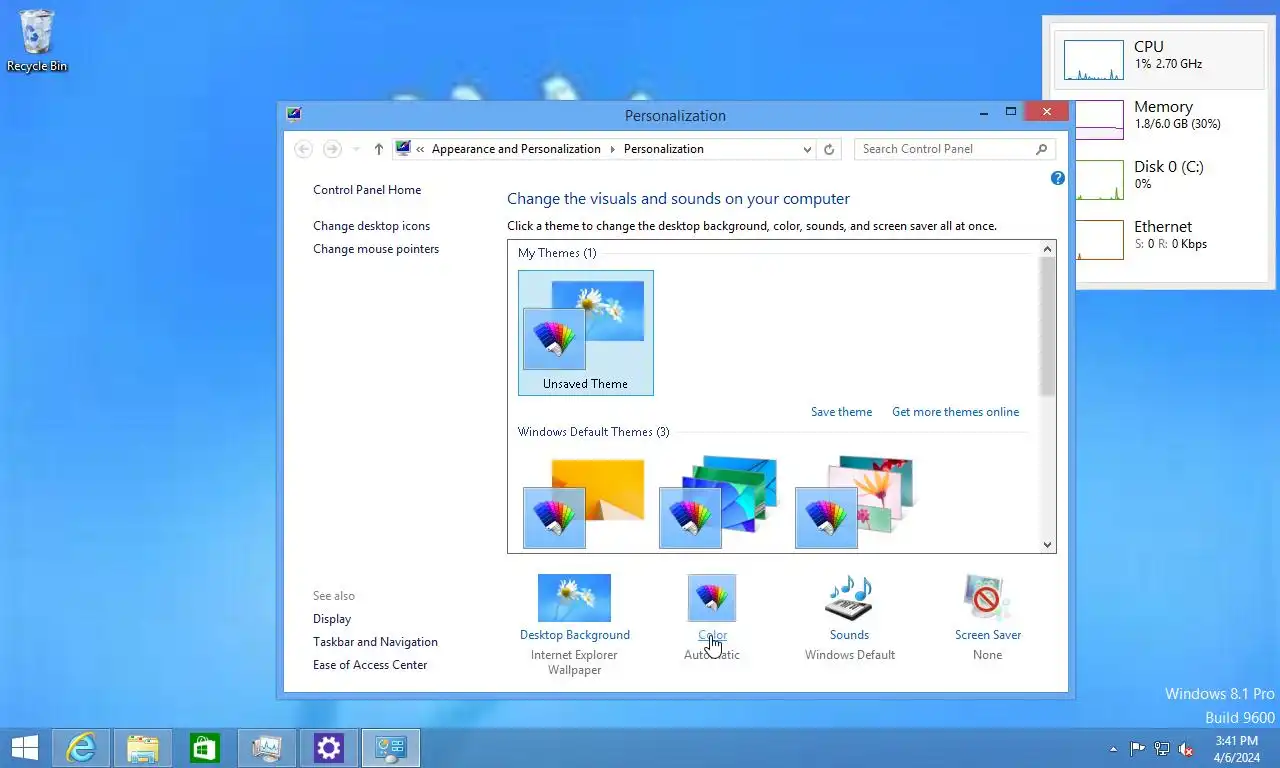Go up one level with Up arrow
Image resolution: width=1280 pixels, height=768 pixels.
tap(378, 149)
